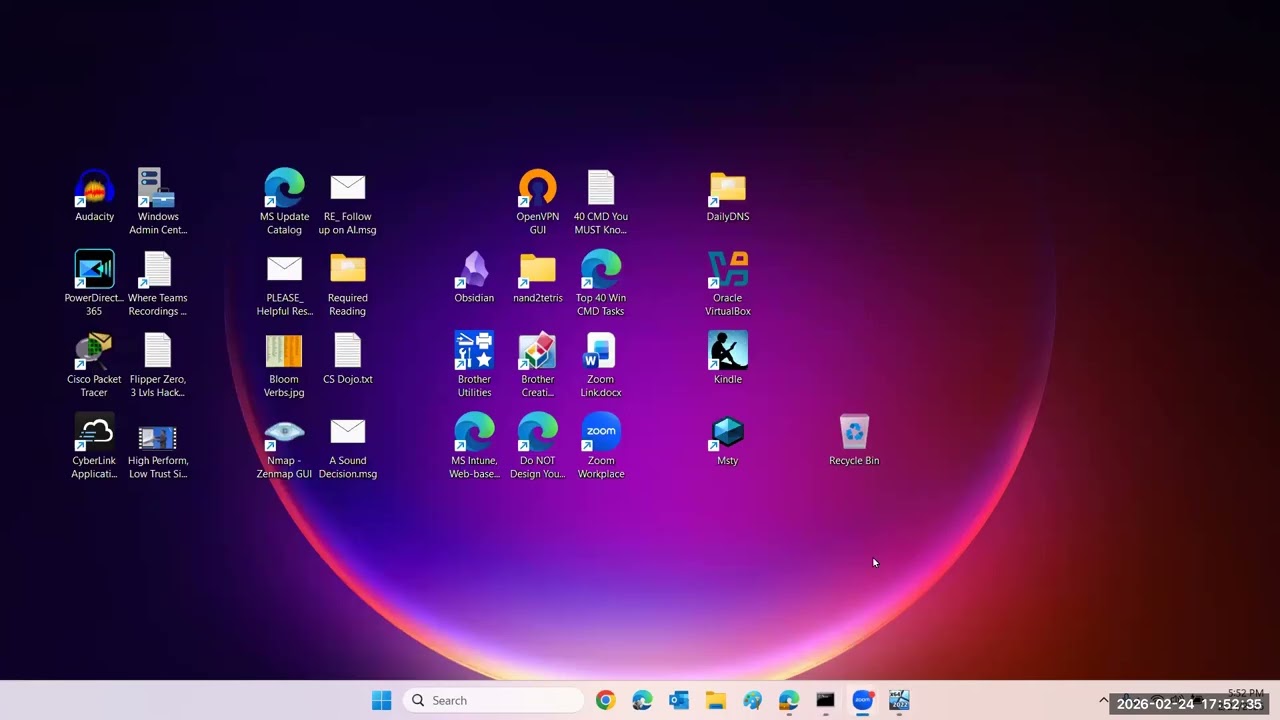Screen dimensions: 1280x720
Task: Open the Windows Start menu
Action: [382, 700]
